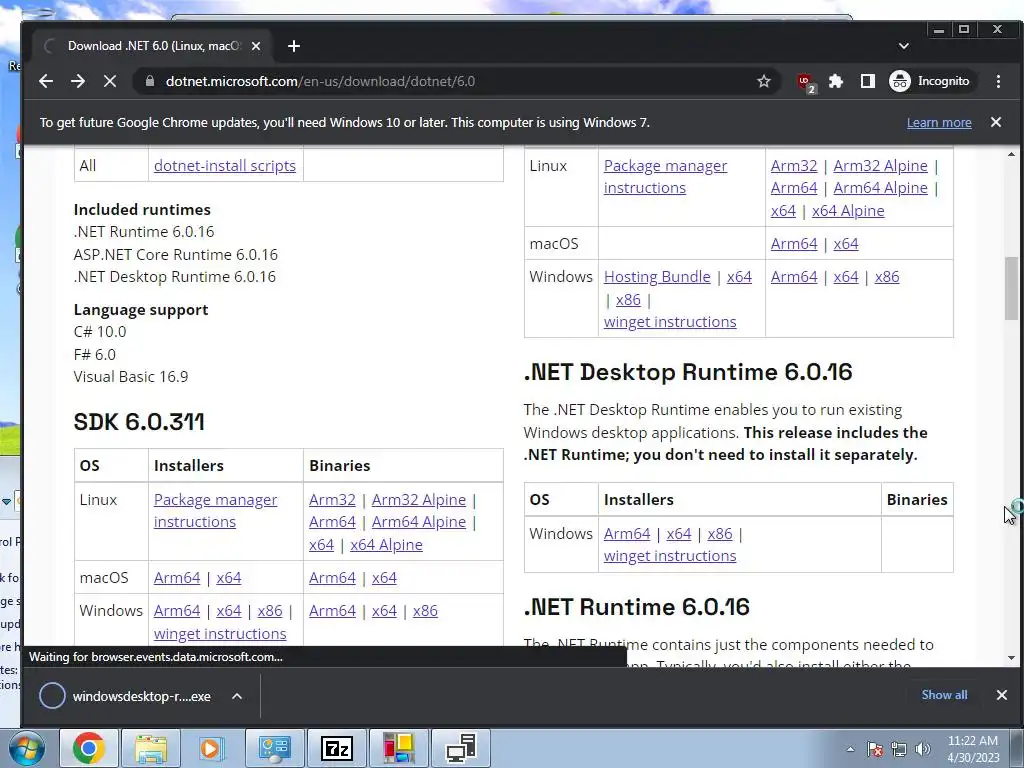Stop loading the page
Viewport: 1024px width, 768px height.
110,81
